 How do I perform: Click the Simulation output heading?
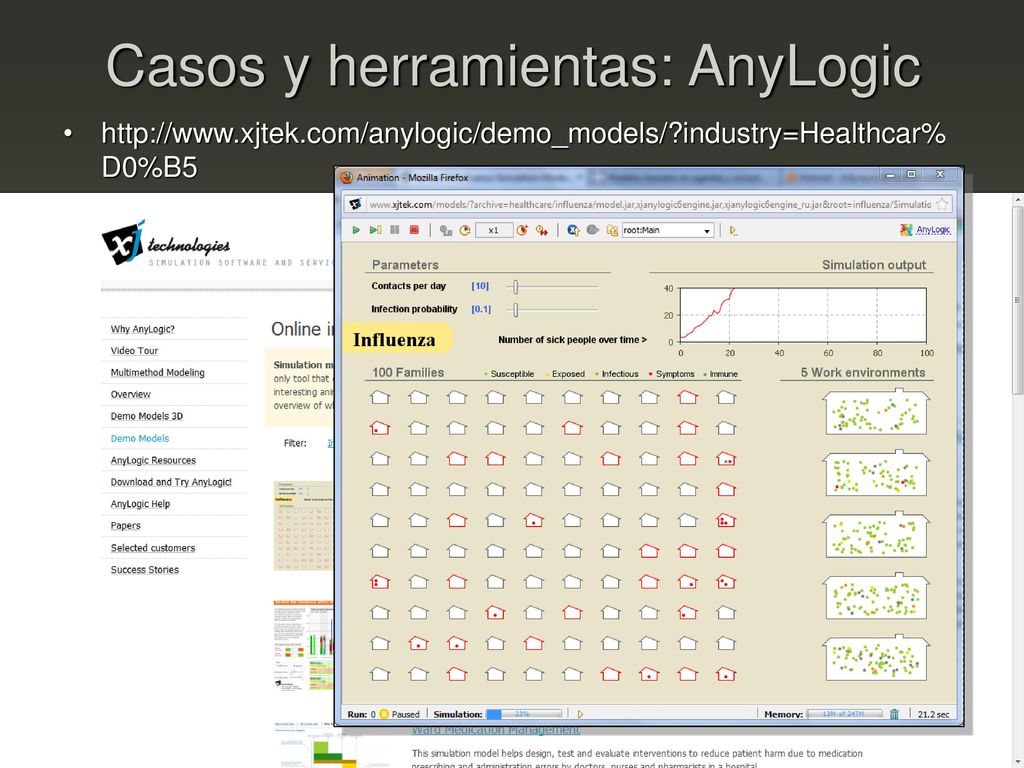point(874,264)
